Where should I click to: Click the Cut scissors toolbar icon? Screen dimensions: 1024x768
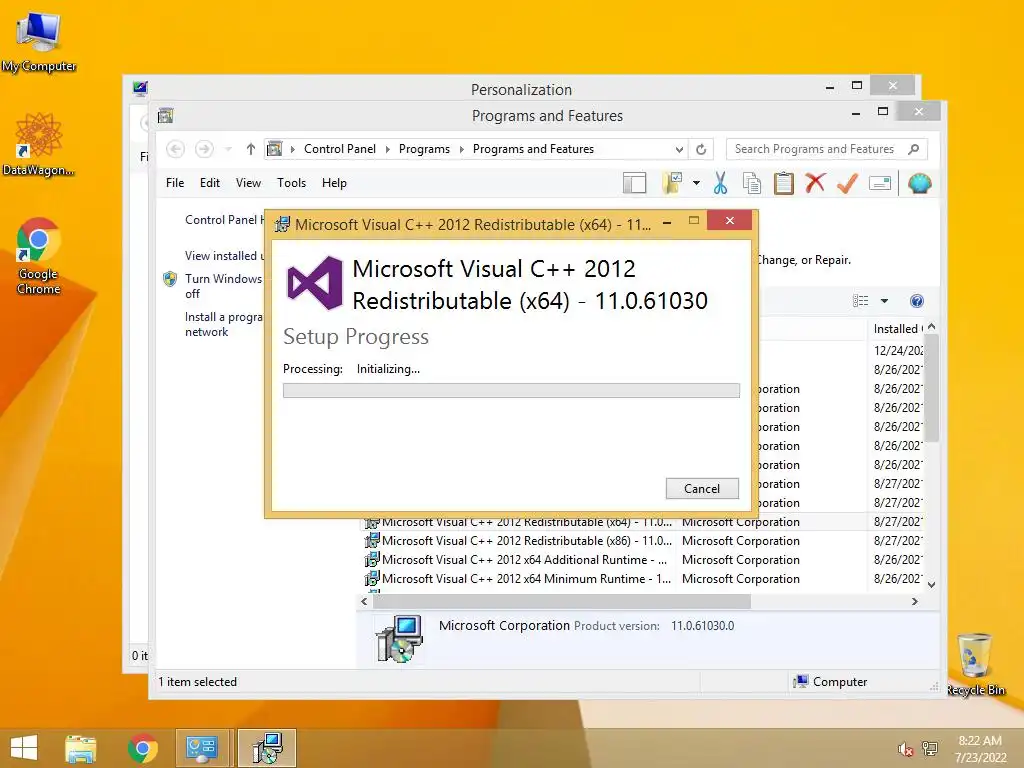720,184
